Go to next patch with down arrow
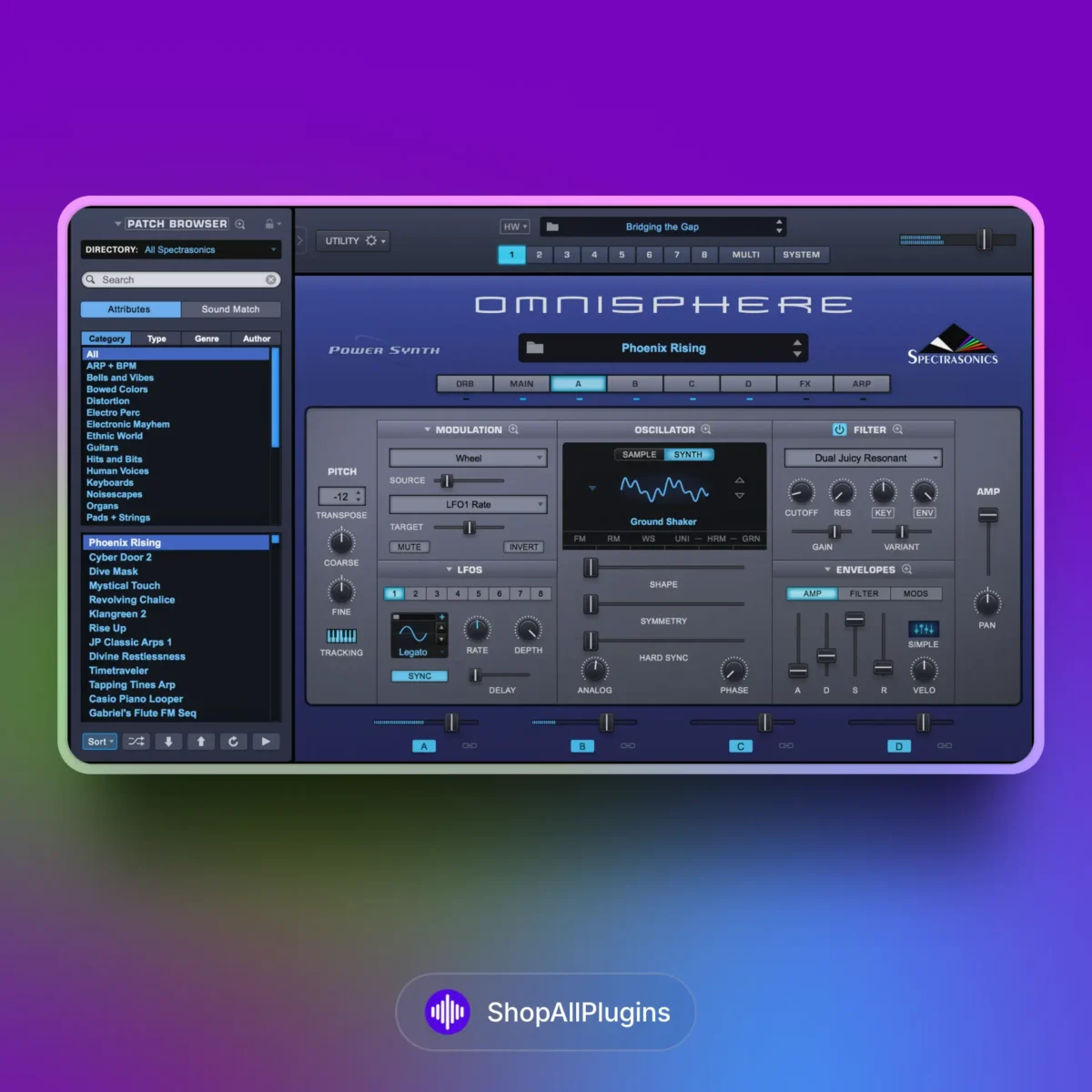 coord(168,742)
